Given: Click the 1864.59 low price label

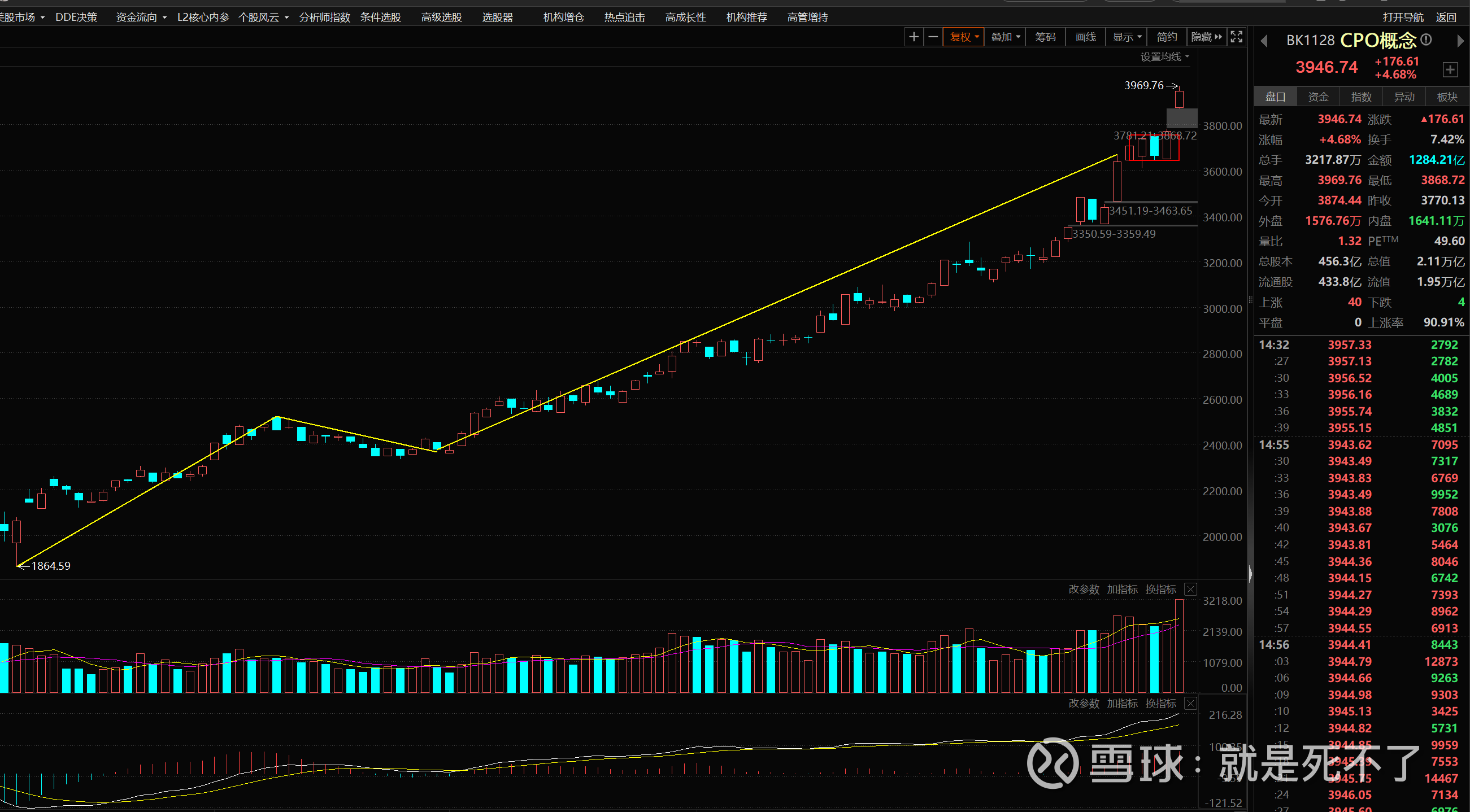Looking at the screenshot, I should [x=51, y=566].
